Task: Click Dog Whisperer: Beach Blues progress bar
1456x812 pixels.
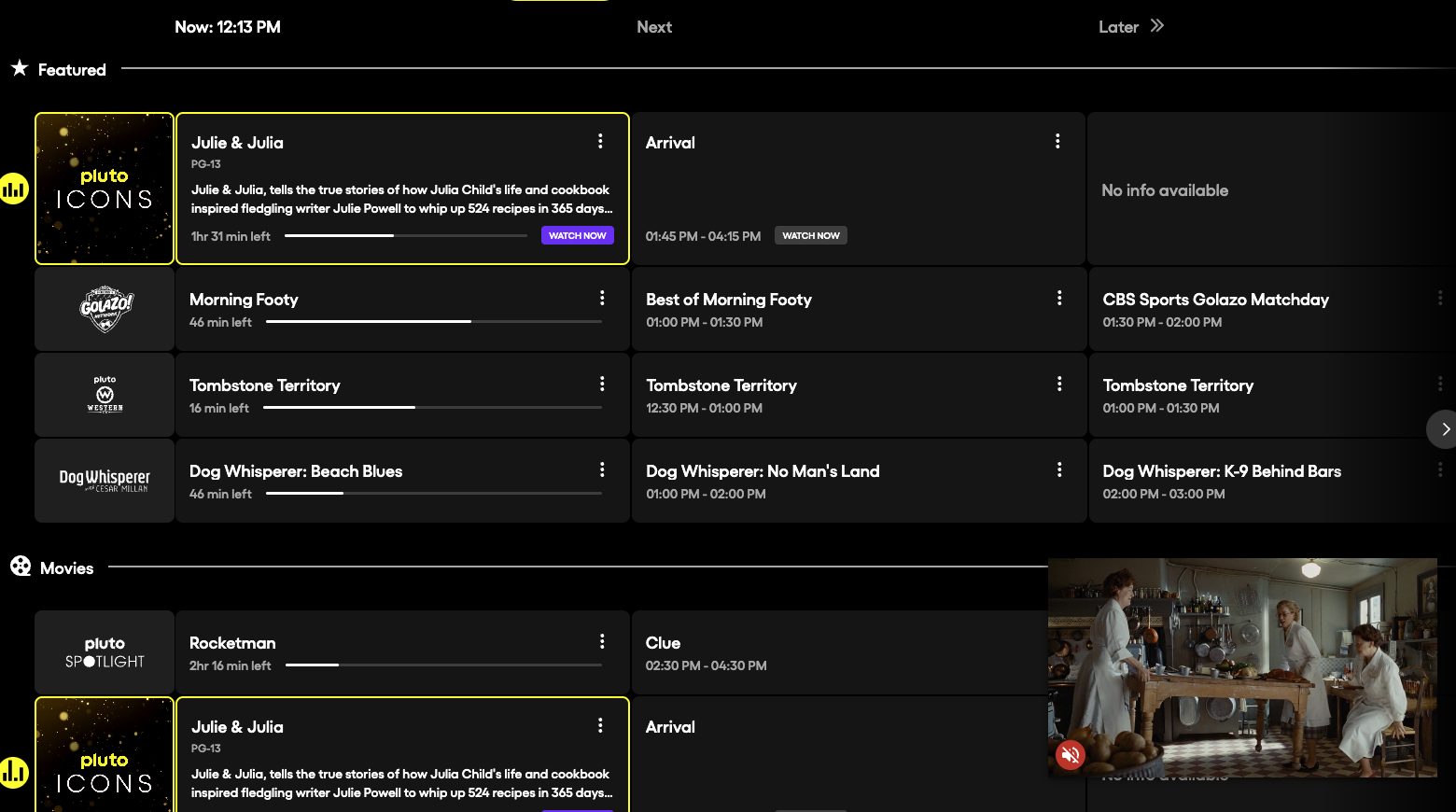Action: click(x=434, y=494)
